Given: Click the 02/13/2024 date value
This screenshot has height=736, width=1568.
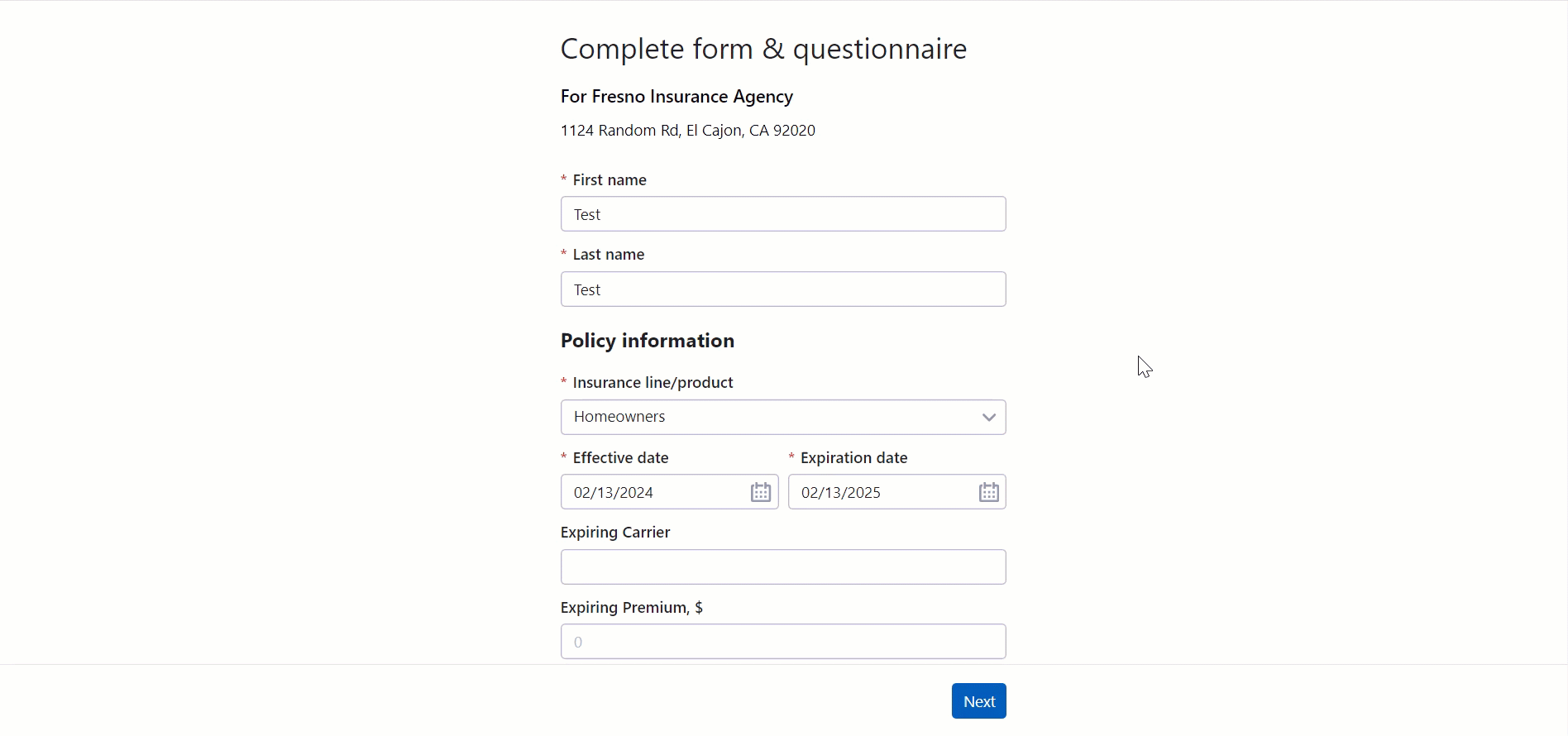Looking at the screenshot, I should click(613, 491).
